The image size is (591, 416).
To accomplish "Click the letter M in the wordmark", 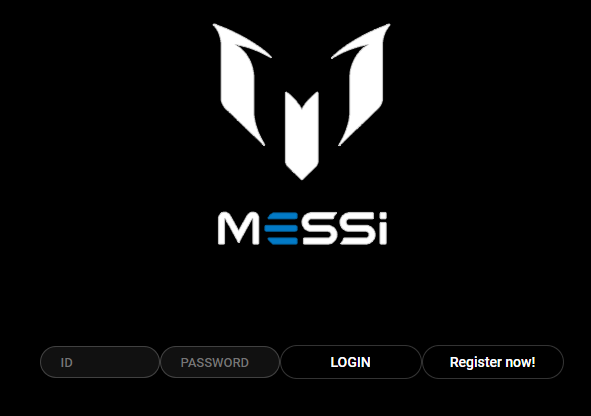I will click(238, 228).
